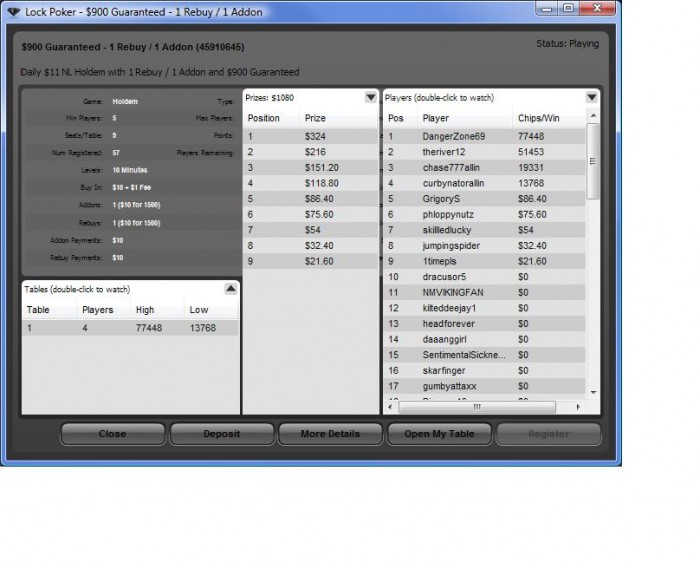Click the $10 + $1 Fee buy-in value

132,187
